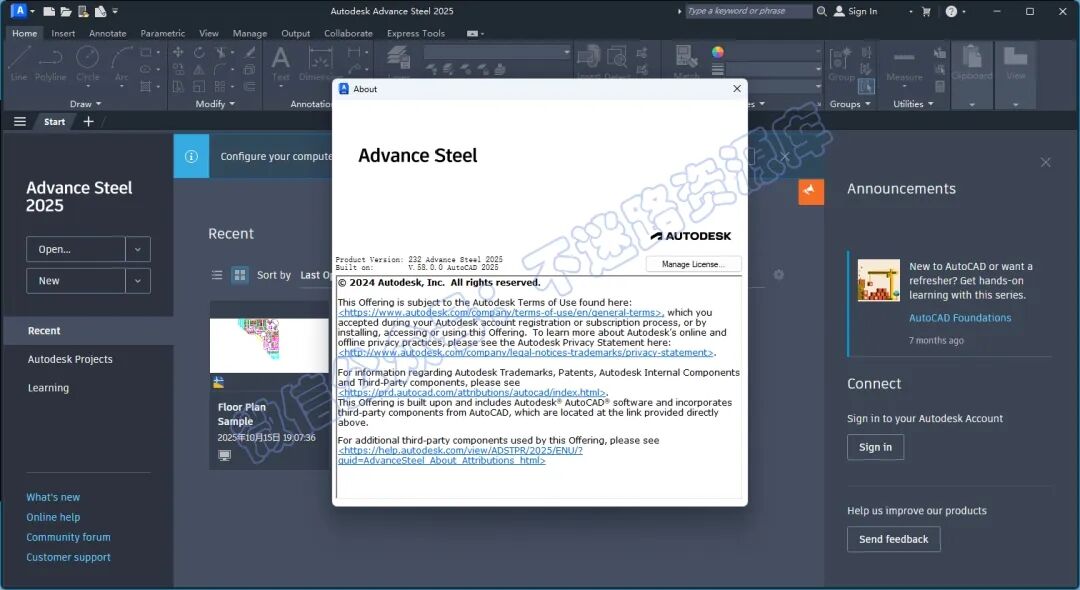The height and width of the screenshot is (590, 1080).
Task: Expand the Open button dropdown arrow
Action: coord(138,249)
